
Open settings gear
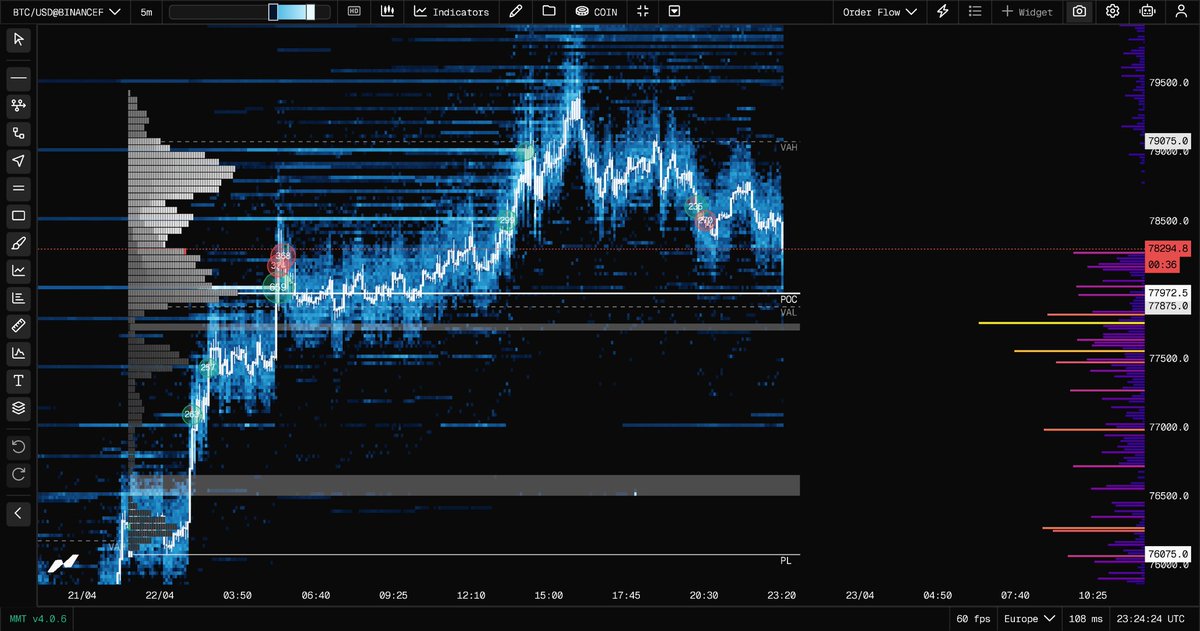[1112, 12]
